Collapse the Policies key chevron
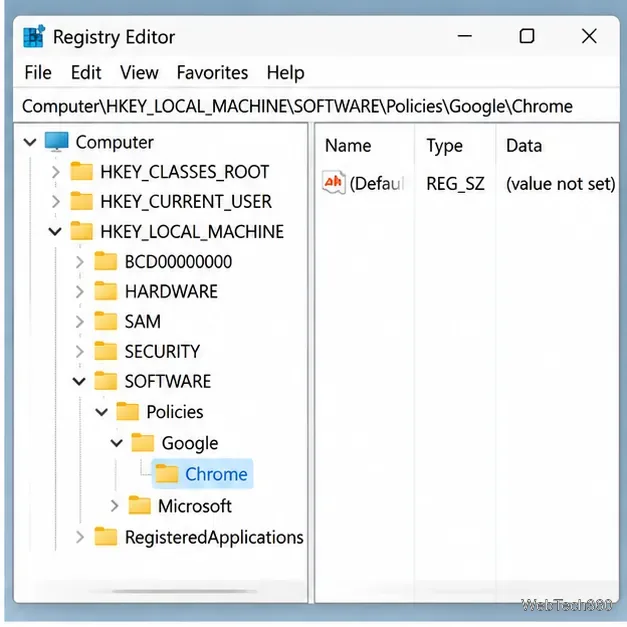Viewport: 627px width, 627px height. click(x=102, y=412)
